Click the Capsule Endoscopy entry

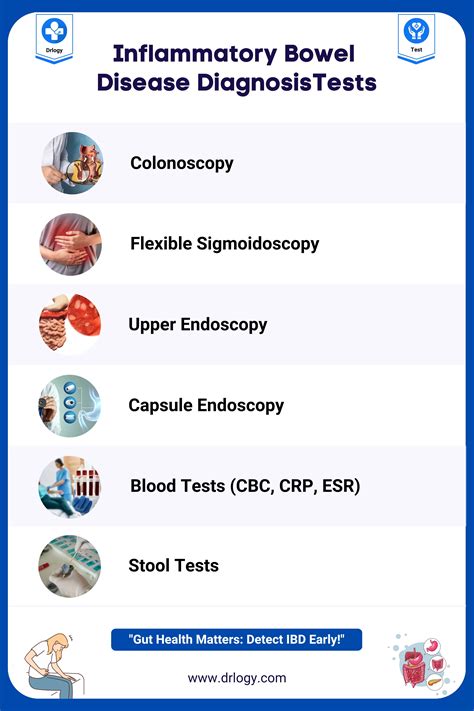pyautogui.click(x=206, y=406)
